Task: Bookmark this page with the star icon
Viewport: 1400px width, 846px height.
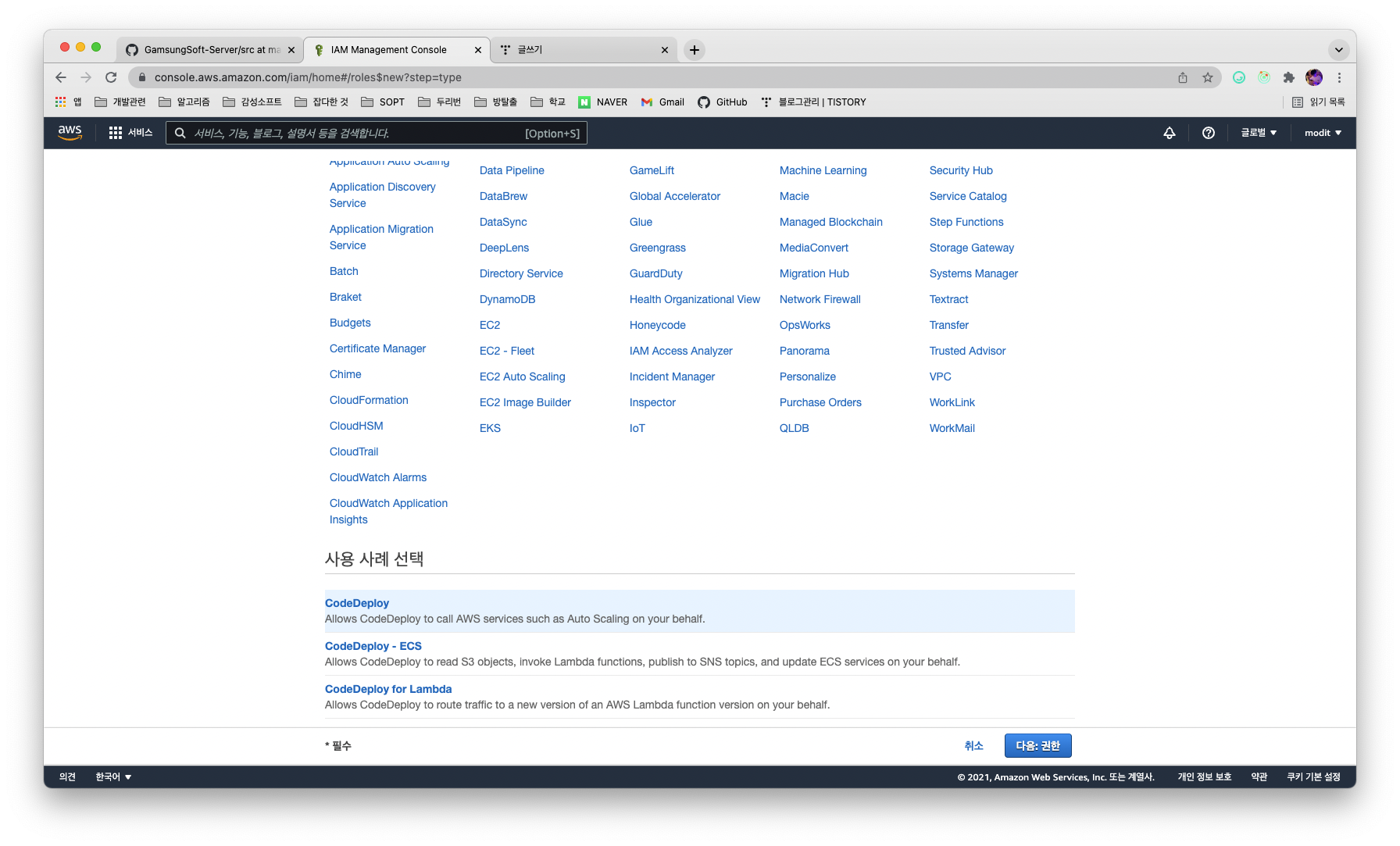Action: tap(1208, 77)
